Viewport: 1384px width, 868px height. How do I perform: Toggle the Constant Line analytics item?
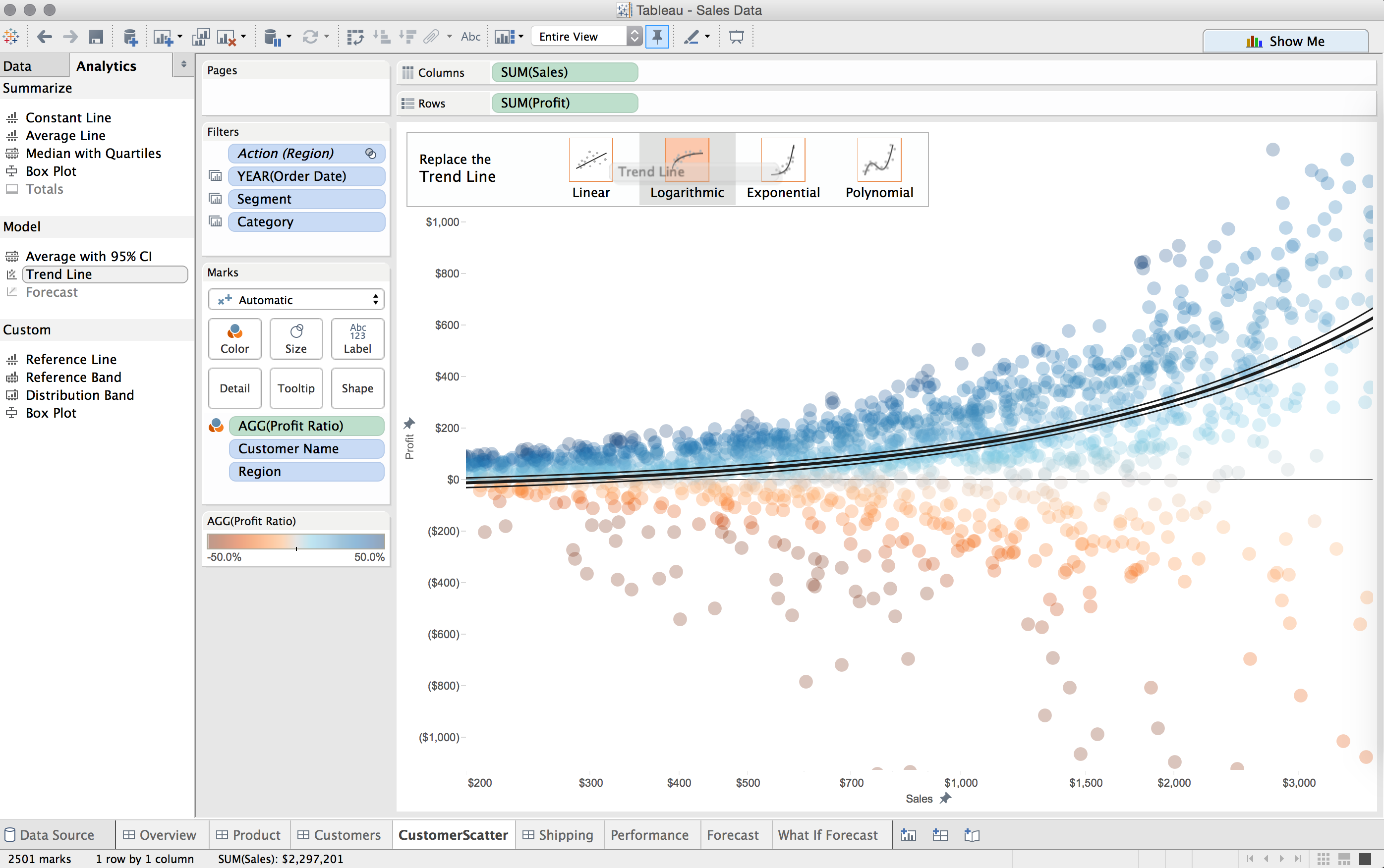click(68, 116)
